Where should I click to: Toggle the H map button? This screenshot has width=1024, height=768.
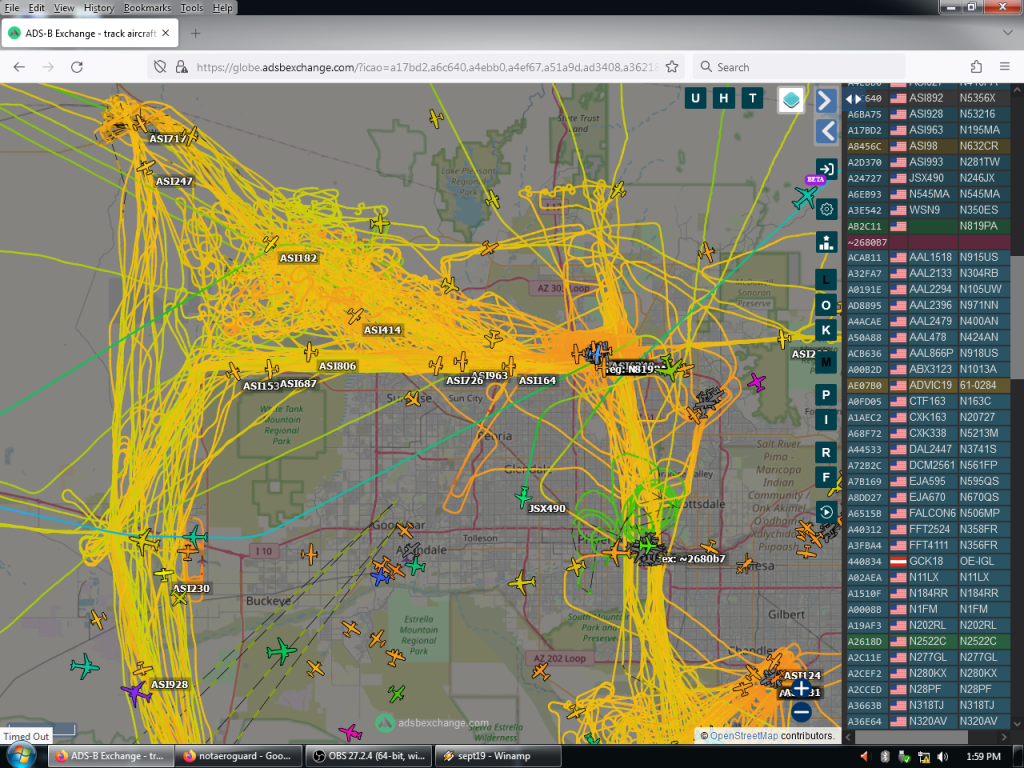pos(724,99)
